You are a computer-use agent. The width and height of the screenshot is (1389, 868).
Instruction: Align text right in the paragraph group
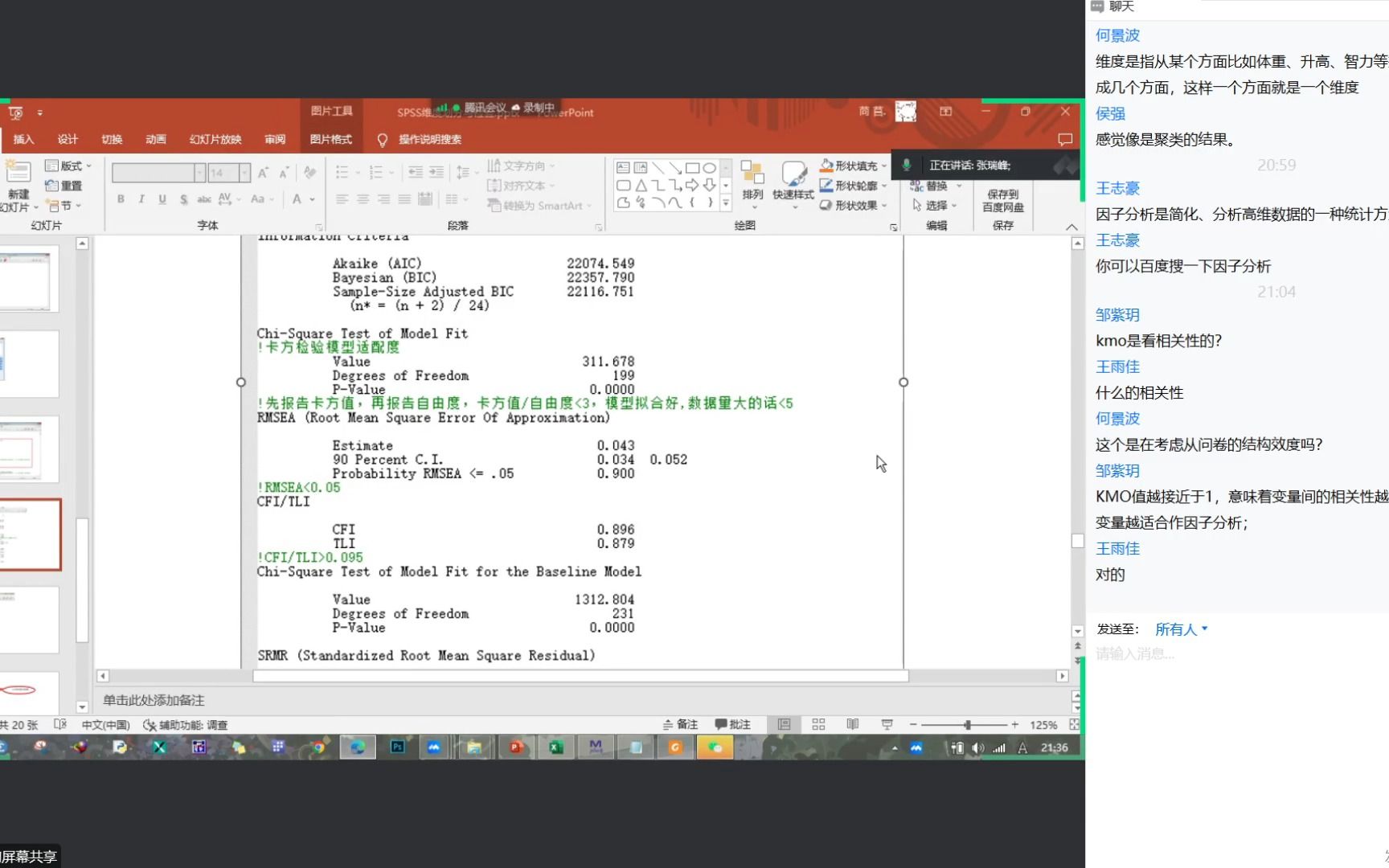click(x=383, y=199)
